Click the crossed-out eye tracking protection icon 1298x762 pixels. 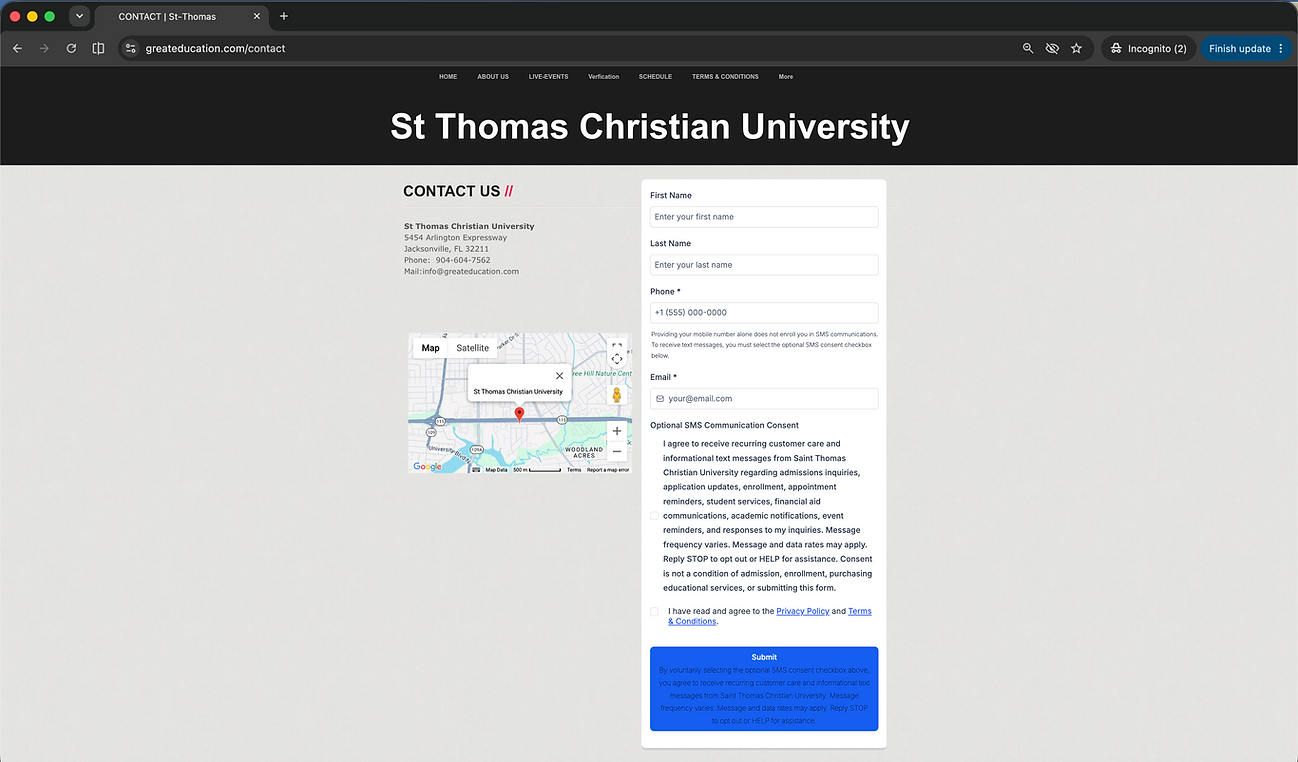[1052, 48]
